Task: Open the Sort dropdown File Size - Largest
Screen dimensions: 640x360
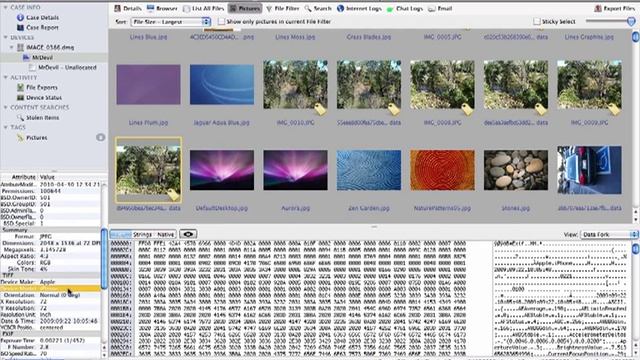Action: [x=171, y=22]
